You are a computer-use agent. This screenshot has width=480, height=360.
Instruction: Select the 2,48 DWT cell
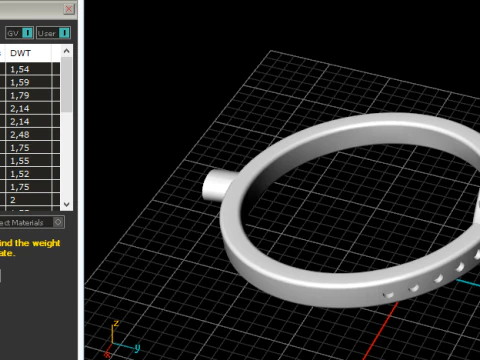pyautogui.click(x=28, y=134)
